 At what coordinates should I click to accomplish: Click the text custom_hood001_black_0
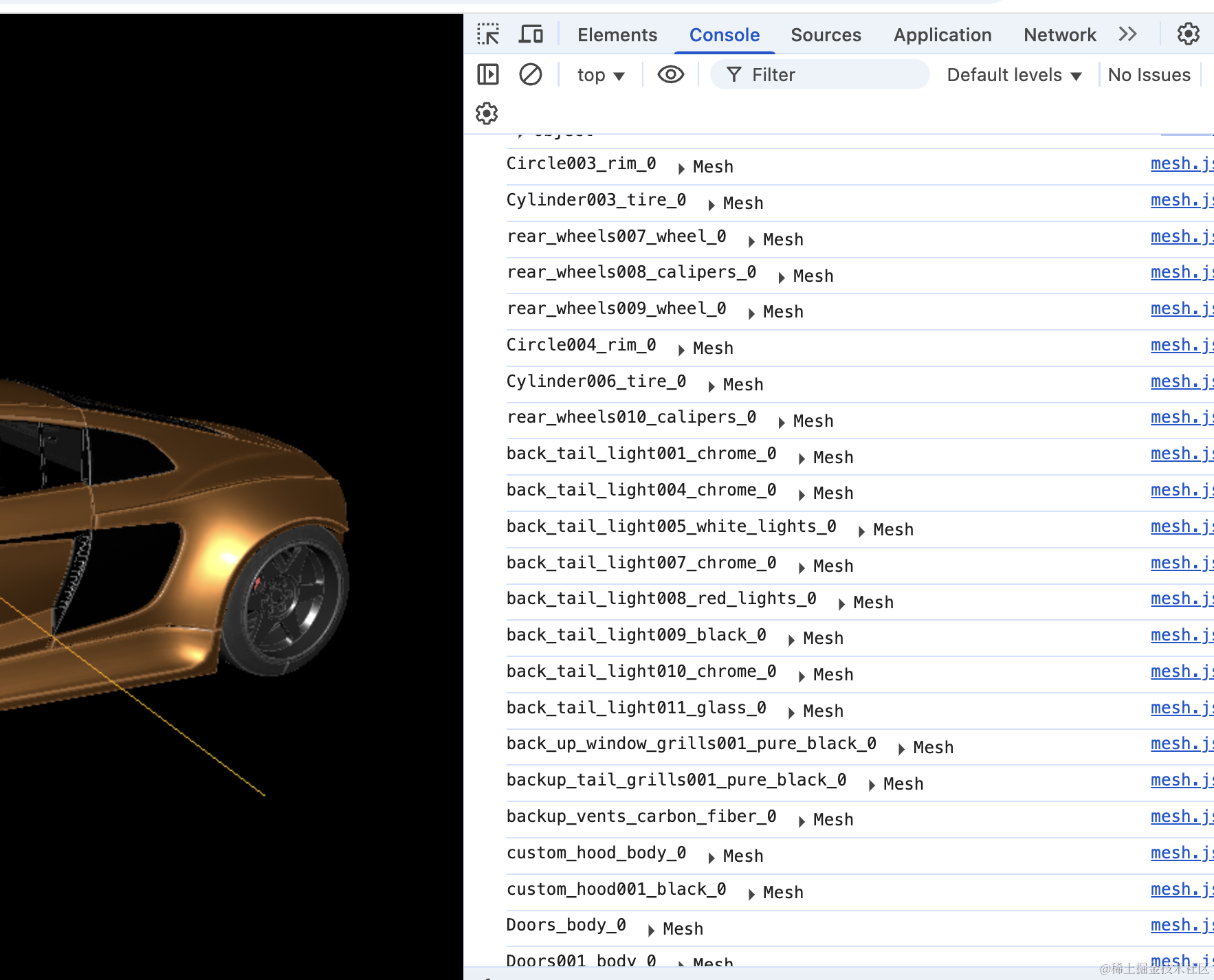point(617,889)
